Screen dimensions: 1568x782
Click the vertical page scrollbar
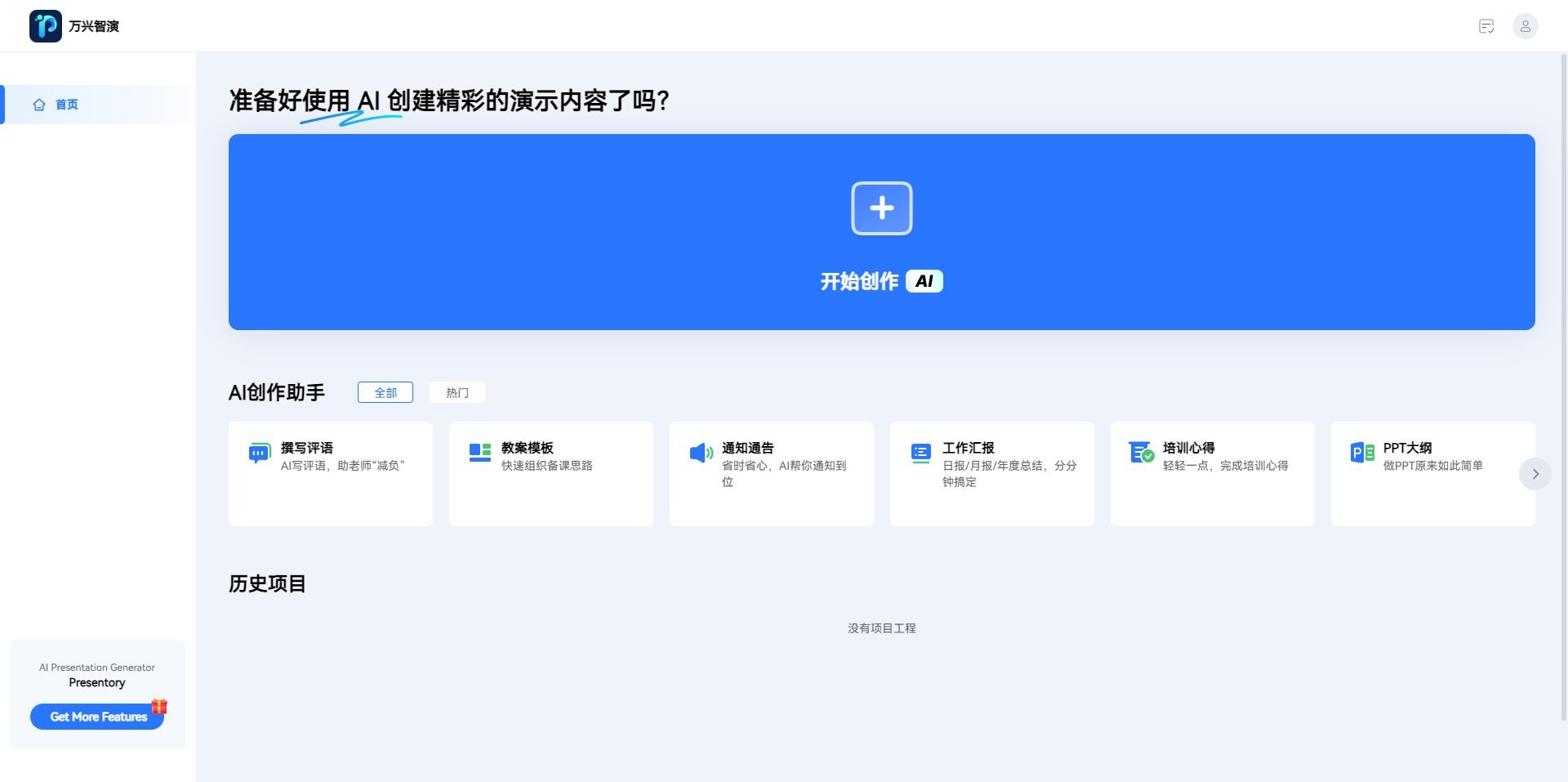[x=1563, y=384]
